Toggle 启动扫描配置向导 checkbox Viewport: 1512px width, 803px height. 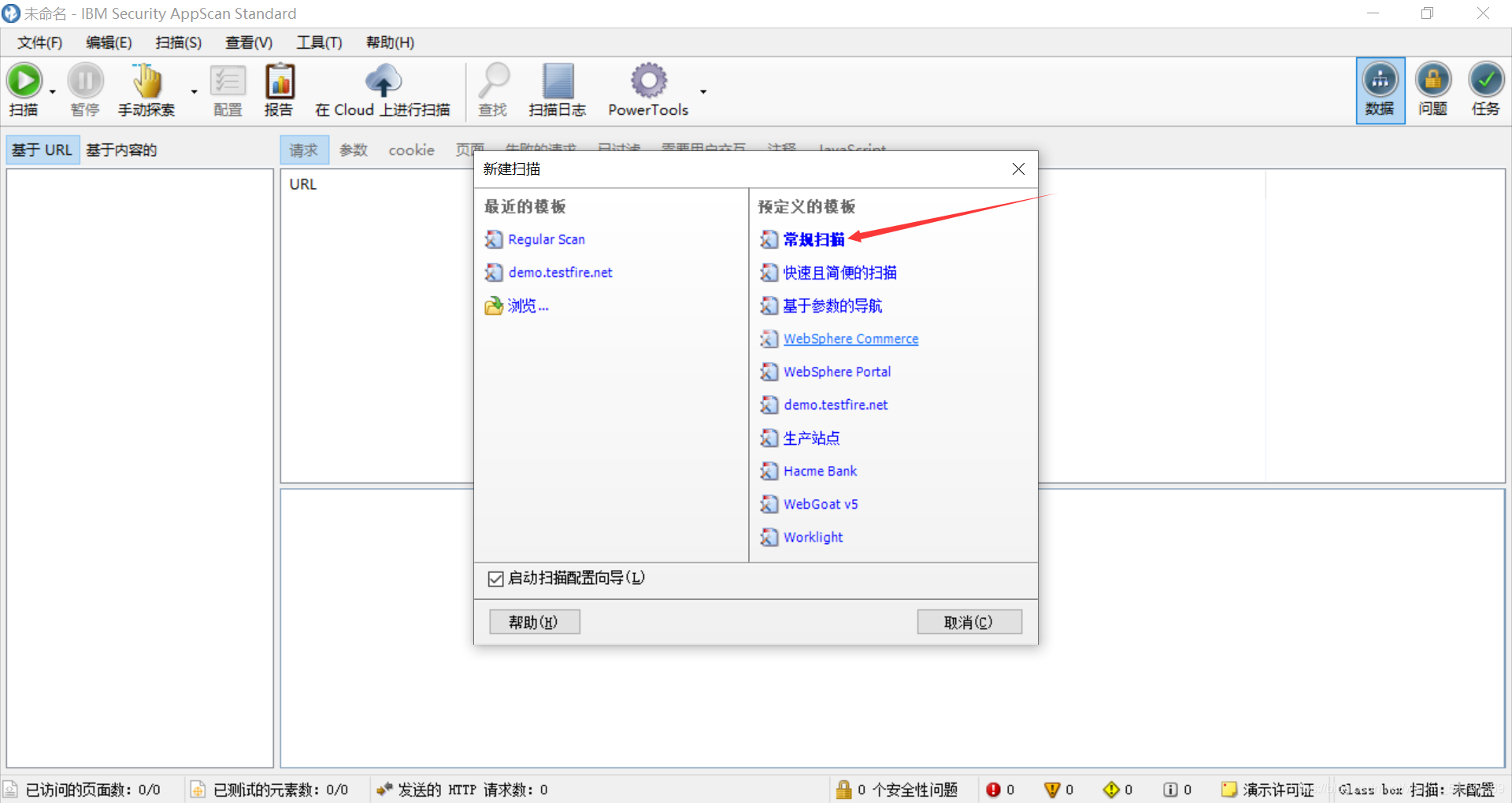pos(495,579)
